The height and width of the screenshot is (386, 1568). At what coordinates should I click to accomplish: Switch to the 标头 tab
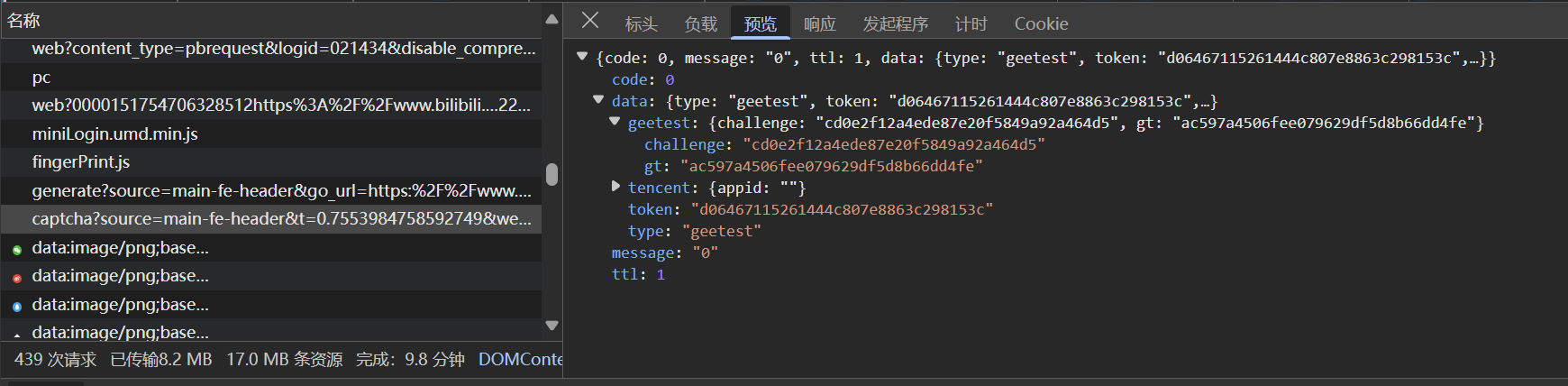(641, 24)
